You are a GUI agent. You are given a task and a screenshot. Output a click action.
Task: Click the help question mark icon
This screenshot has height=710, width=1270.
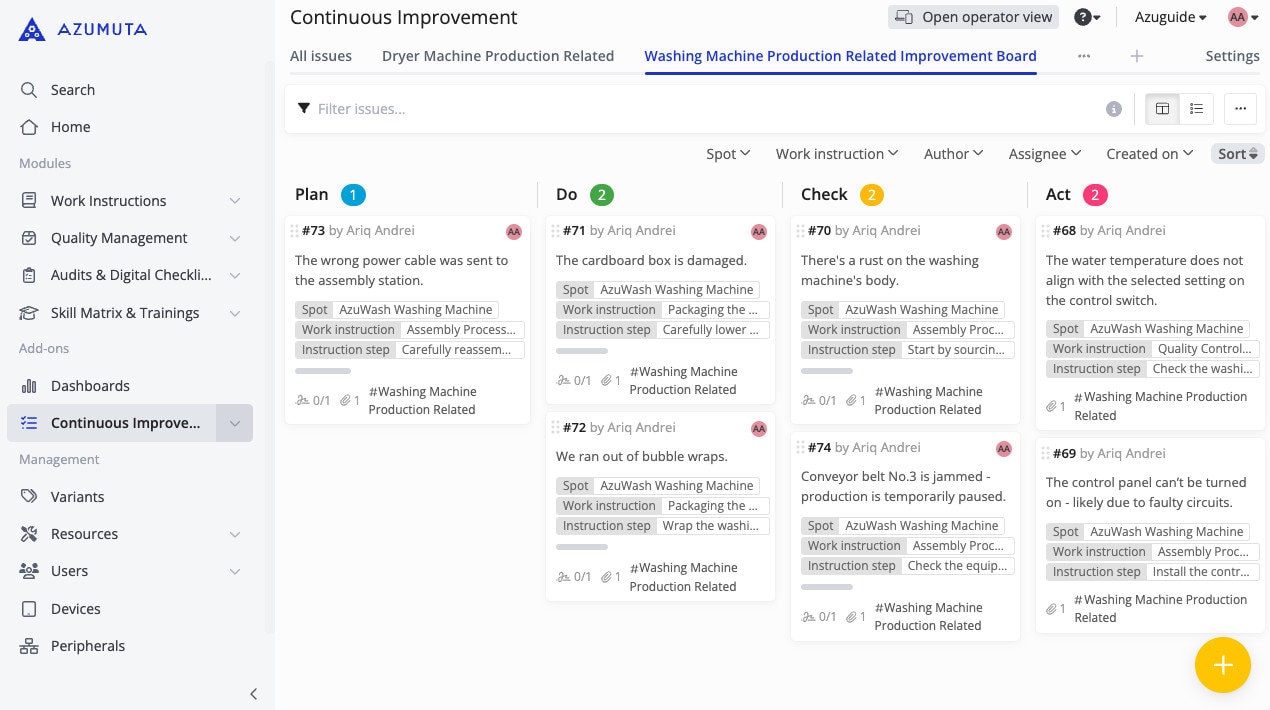(x=1082, y=17)
